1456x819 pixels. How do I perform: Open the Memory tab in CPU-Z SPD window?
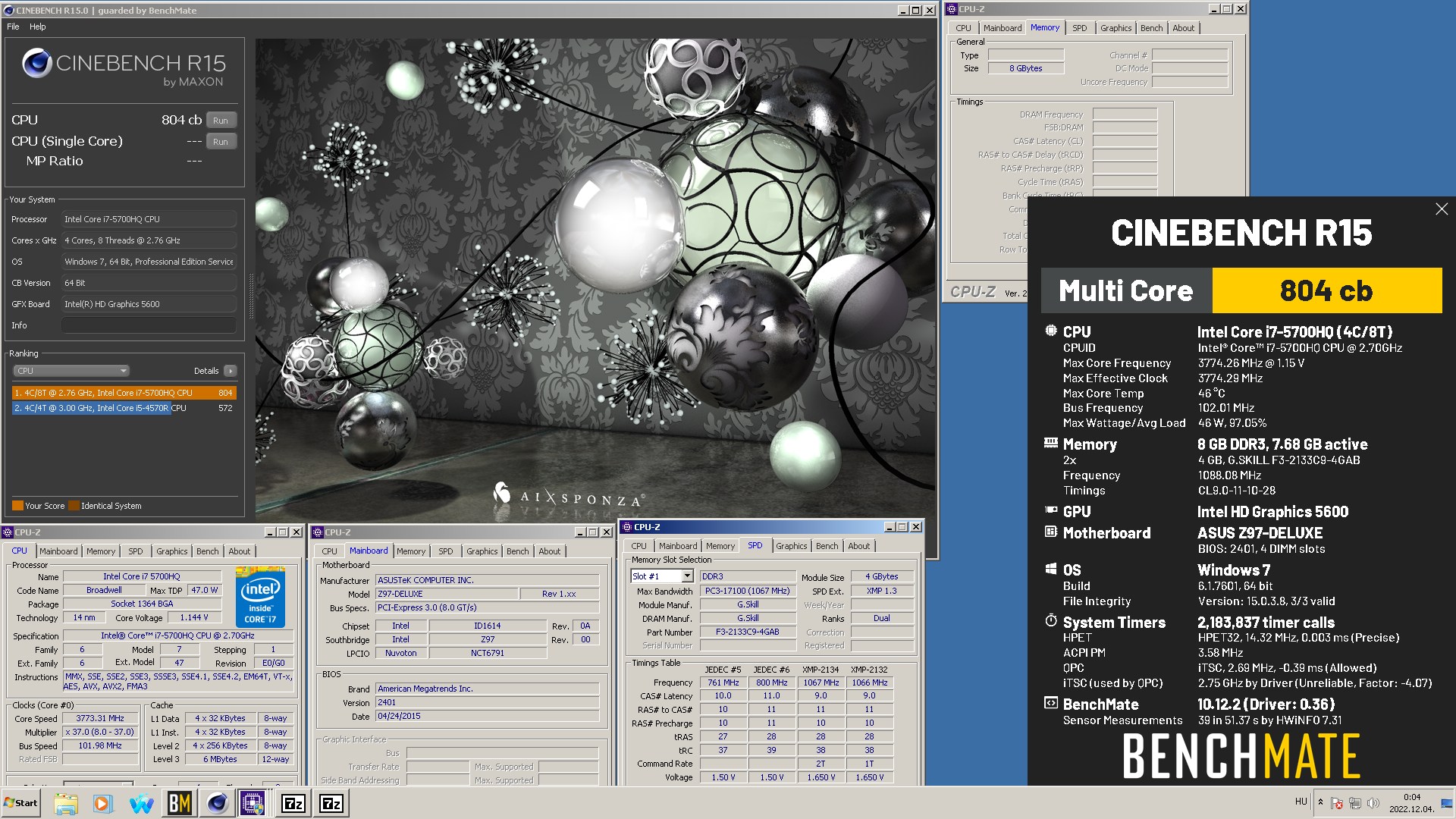pyautogui.click(x=720, y=546)
